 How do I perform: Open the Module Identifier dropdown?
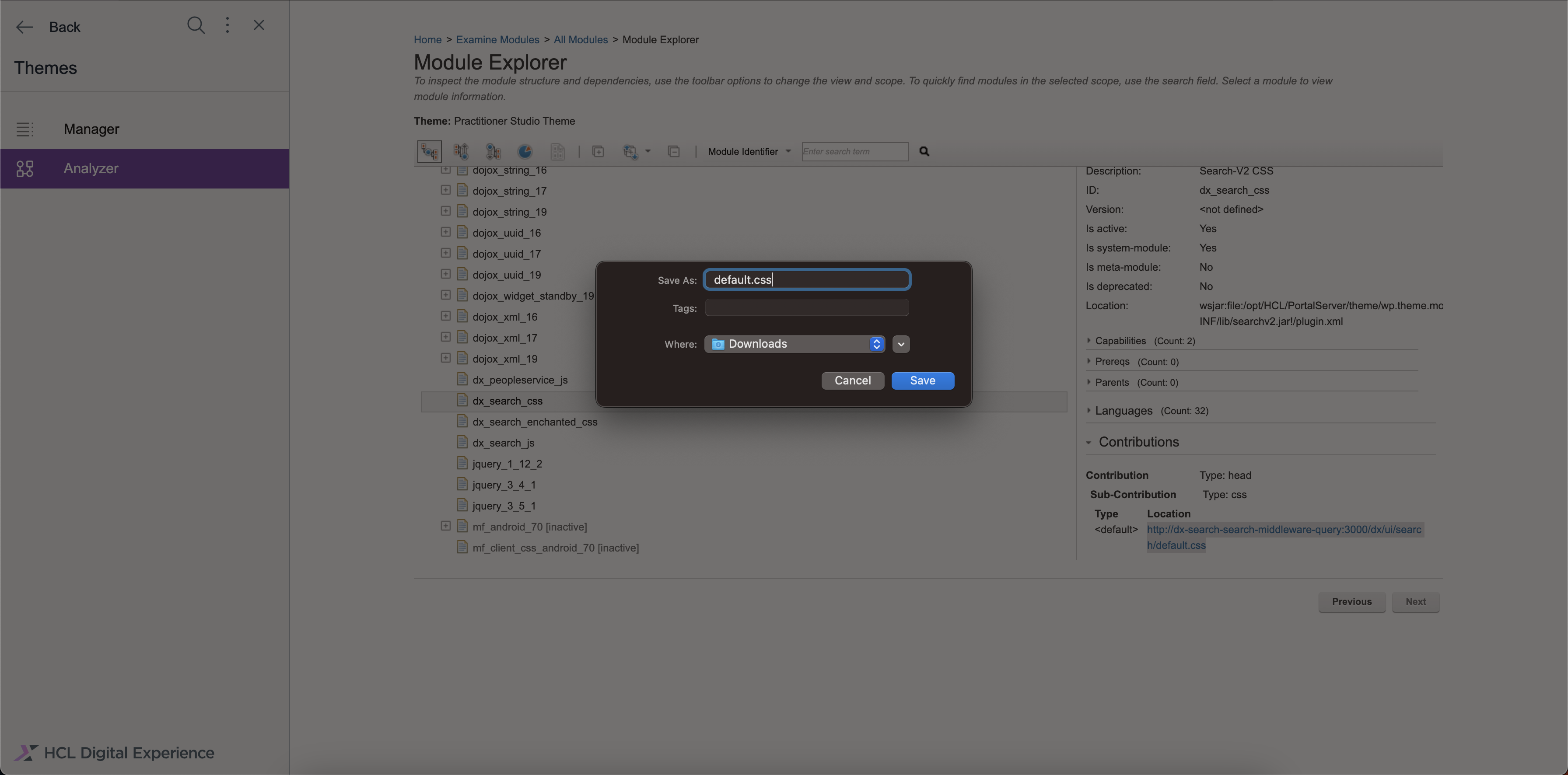pyautogui.click(x=749, y=151)
